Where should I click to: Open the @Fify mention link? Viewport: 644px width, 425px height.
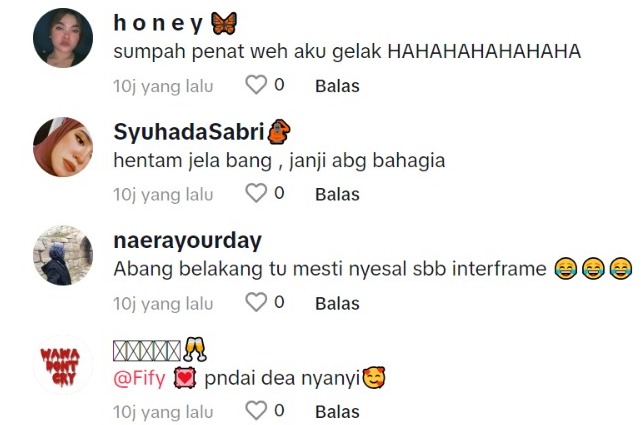pyautogui.click(x=139, y=378)
